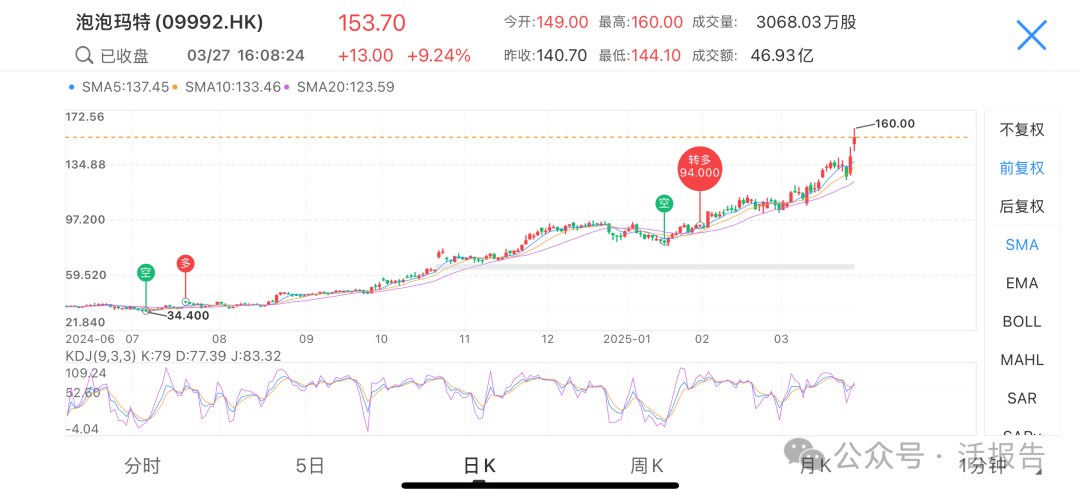Tap the 2025-01 date axis label
This screenshot has height=499, width=1080.
pos(625,339)
